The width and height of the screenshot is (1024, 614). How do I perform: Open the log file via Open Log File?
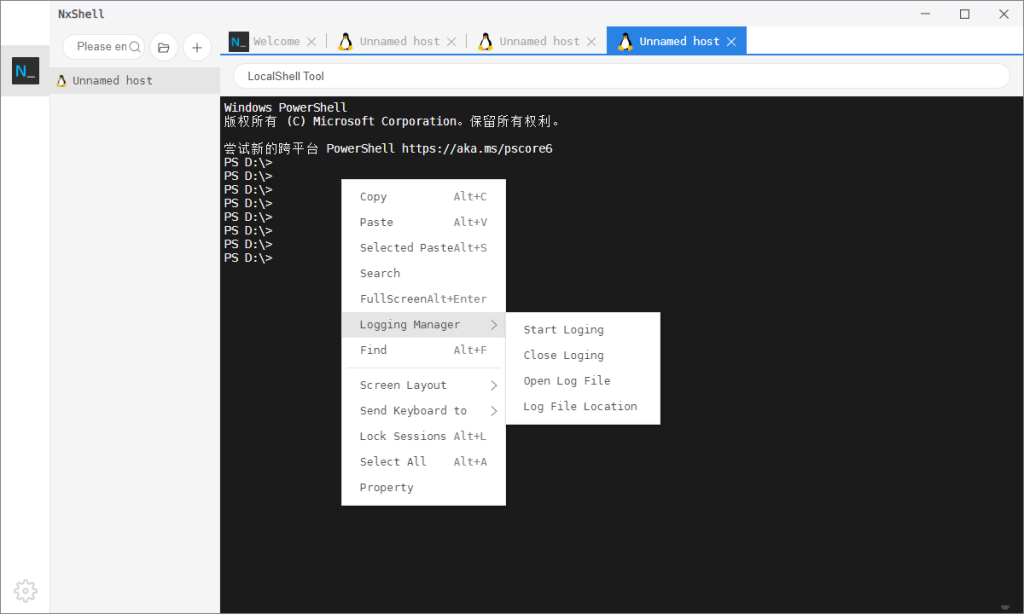click(x=567, y=380)
